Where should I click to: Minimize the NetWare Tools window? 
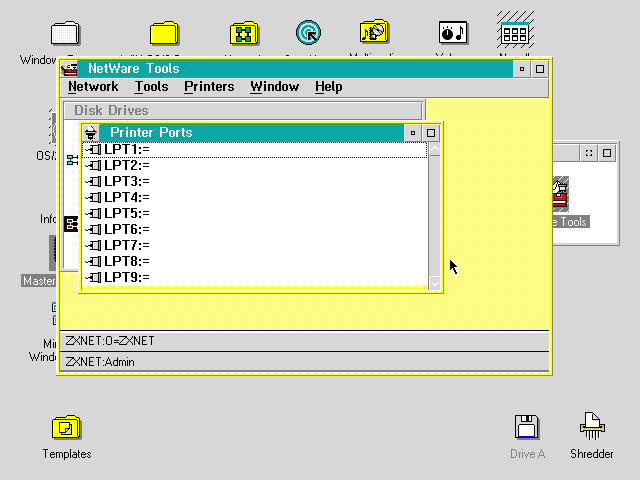(x=522, y=69)
